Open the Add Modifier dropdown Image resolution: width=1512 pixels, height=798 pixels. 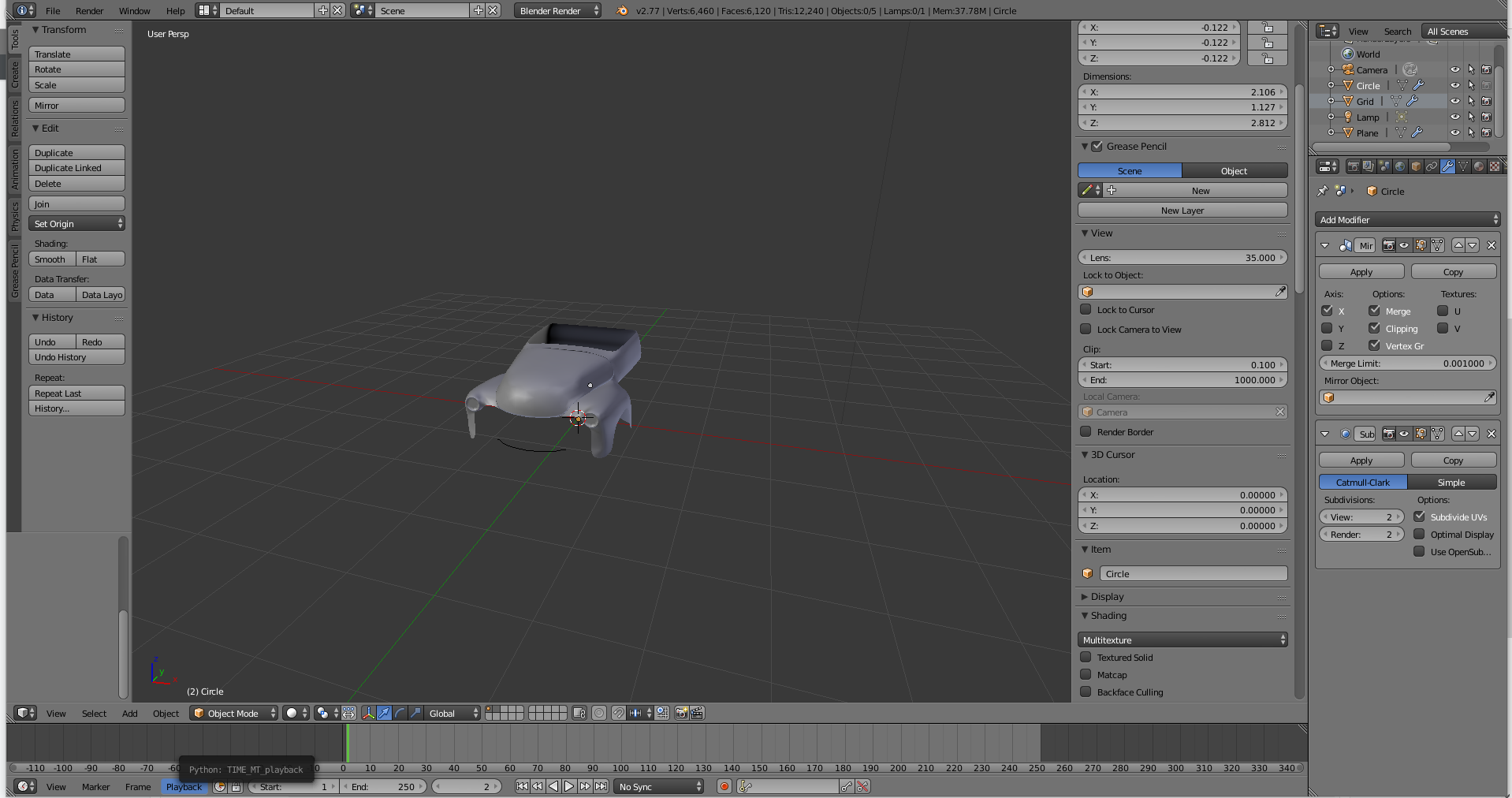(1407, 219)
